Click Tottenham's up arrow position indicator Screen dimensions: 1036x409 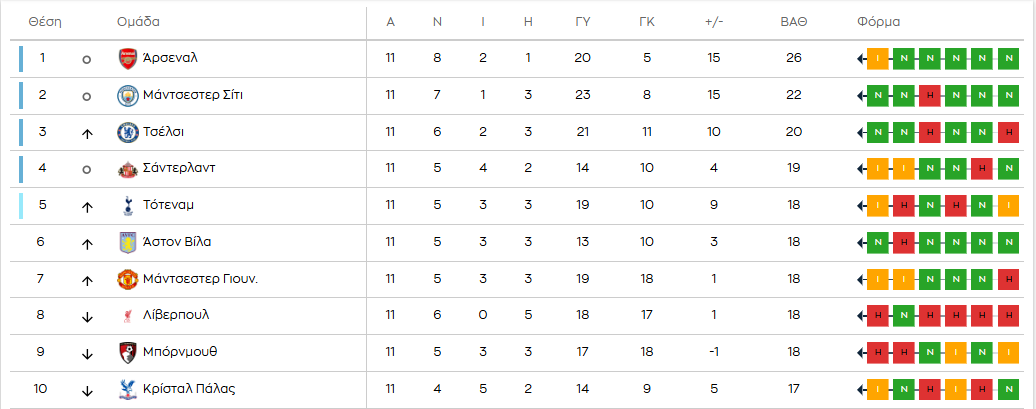tap(87, 207)
